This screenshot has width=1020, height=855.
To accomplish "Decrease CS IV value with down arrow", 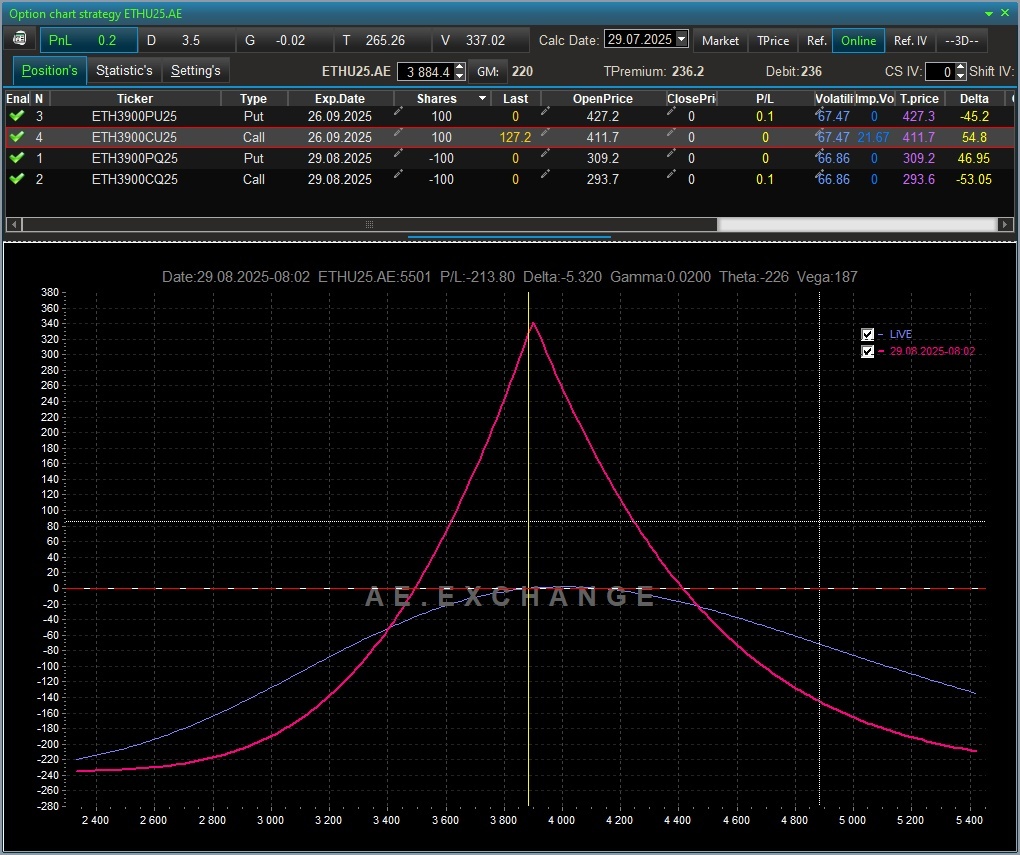I will tap(960, 75).
